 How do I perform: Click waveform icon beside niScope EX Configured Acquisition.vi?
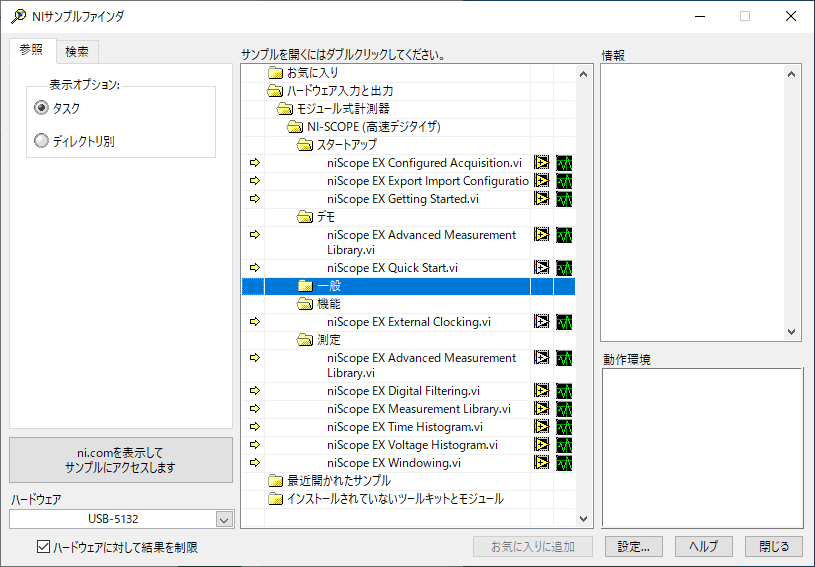point(564,163)
